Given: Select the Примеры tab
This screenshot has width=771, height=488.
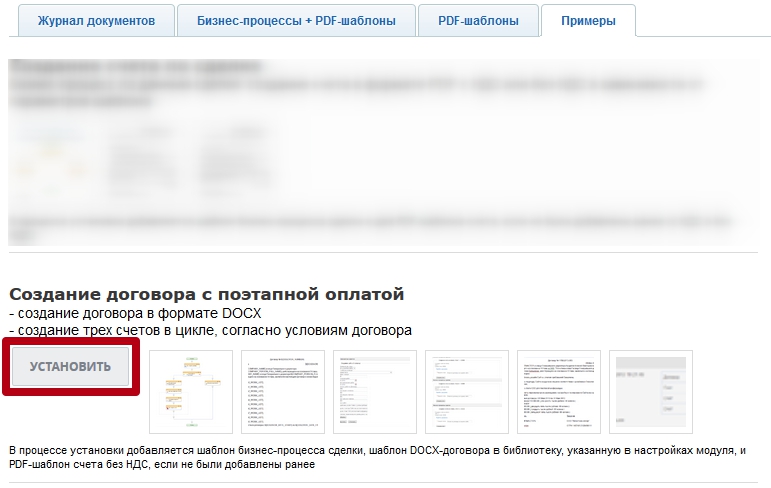Looking at the screenshot, I should [x=588, y=20].
